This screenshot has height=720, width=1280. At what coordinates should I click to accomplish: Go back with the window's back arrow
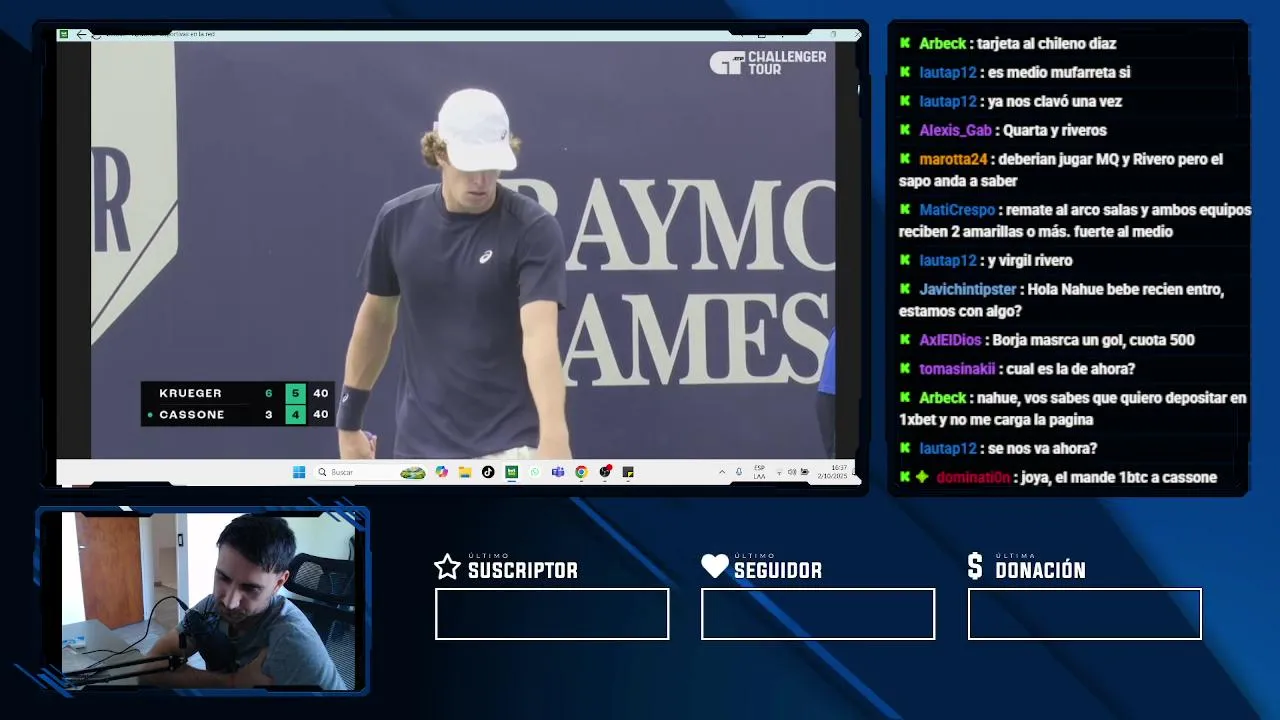tap(82, 34)
